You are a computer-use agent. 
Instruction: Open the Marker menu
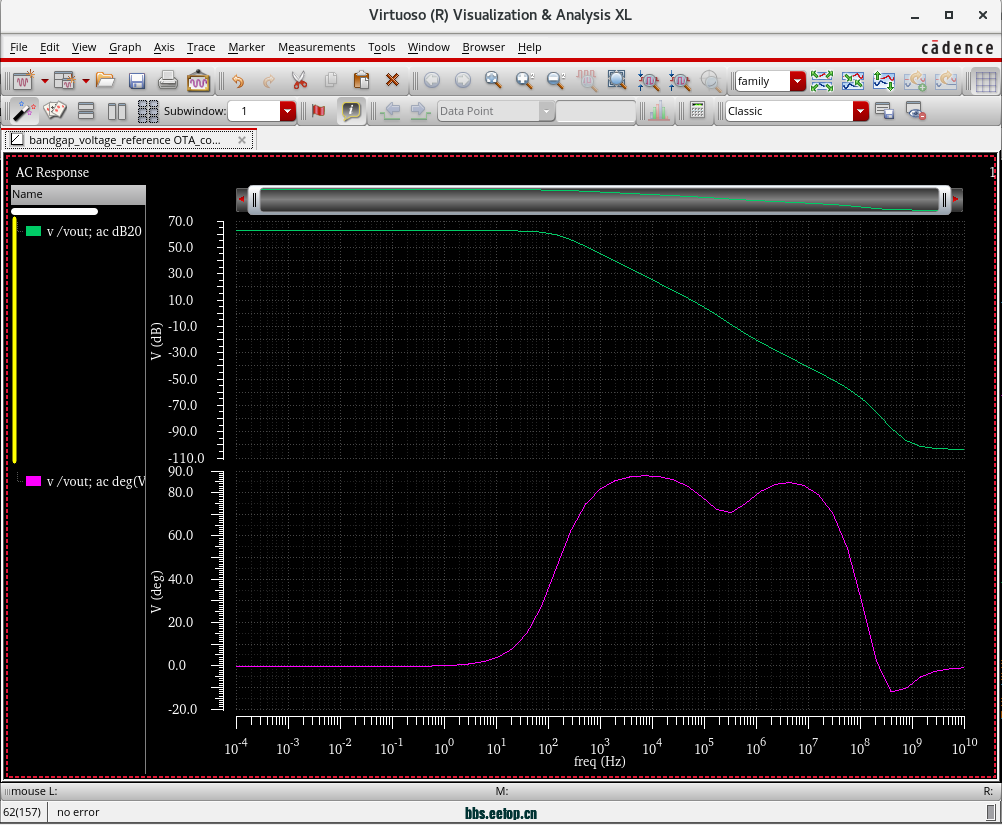click(x=247, y=47)
